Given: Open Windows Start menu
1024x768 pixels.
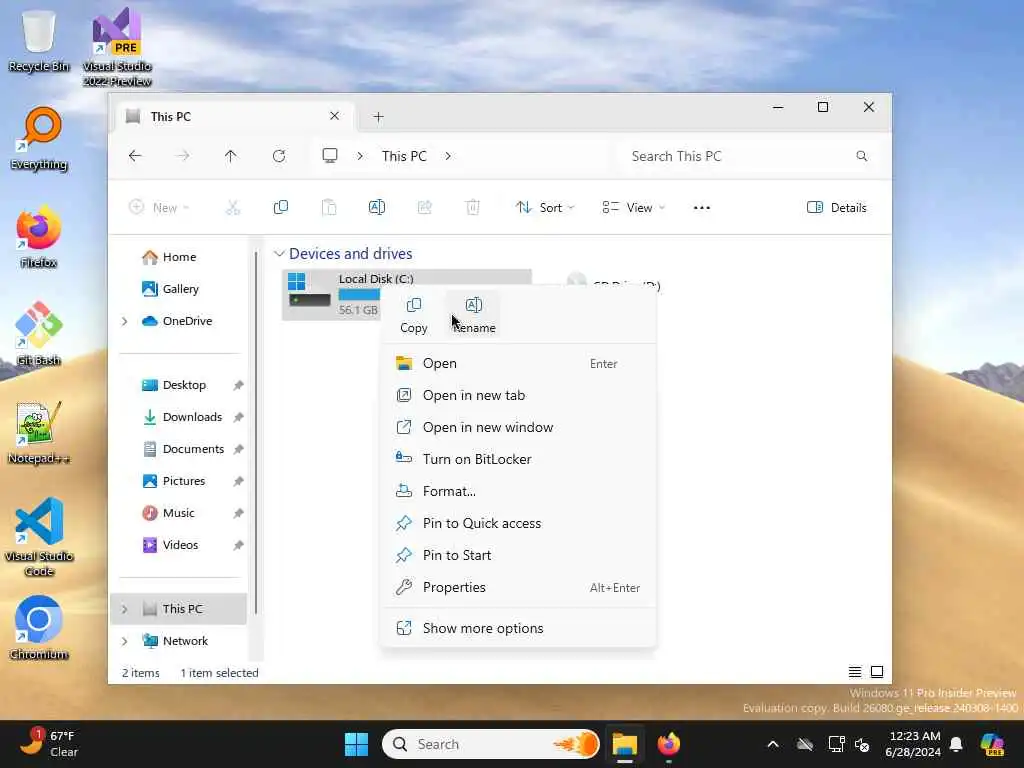Looking at the screenshot, I should (x=356, y=744).
